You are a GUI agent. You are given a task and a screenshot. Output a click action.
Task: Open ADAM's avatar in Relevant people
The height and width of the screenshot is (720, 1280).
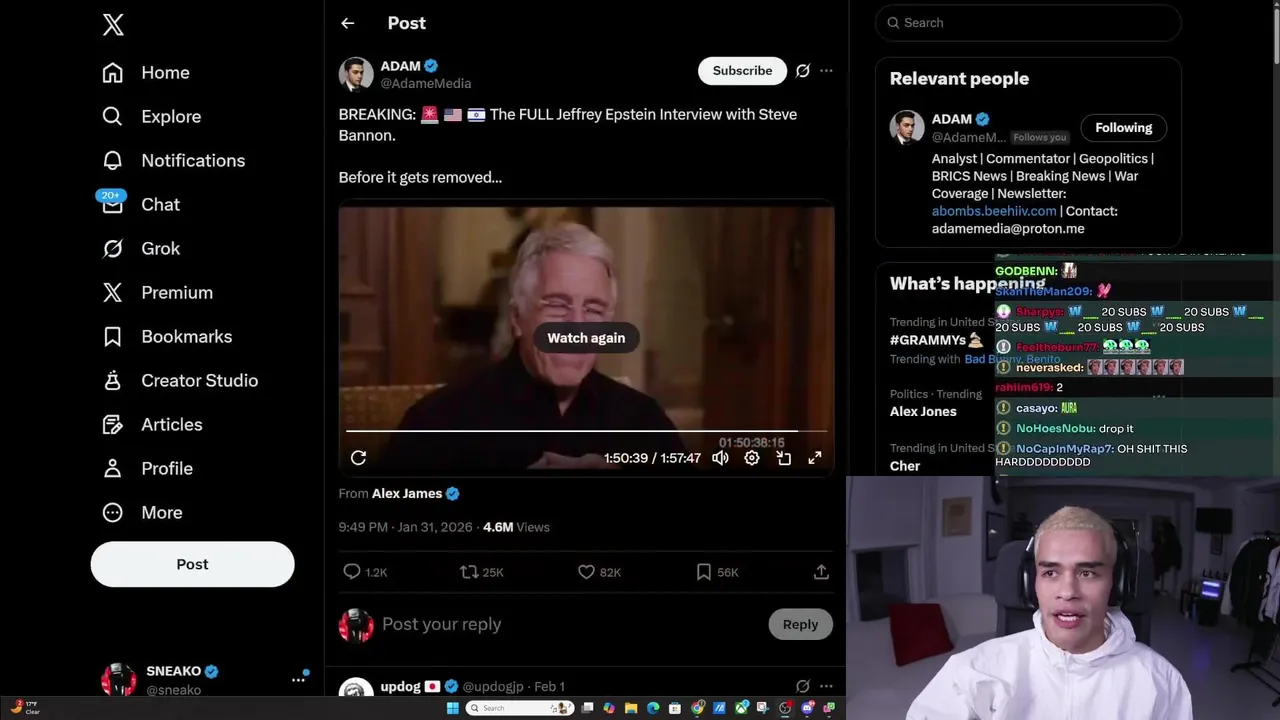coord(907,128)
